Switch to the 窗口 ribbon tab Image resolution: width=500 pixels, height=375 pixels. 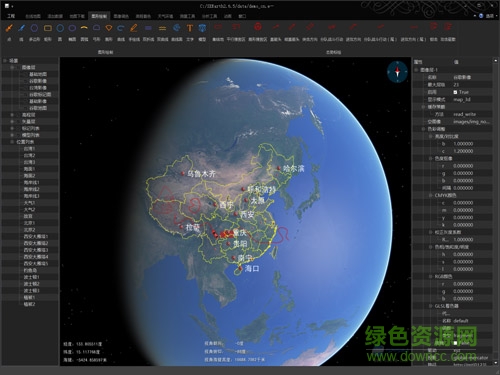point(242,16)
